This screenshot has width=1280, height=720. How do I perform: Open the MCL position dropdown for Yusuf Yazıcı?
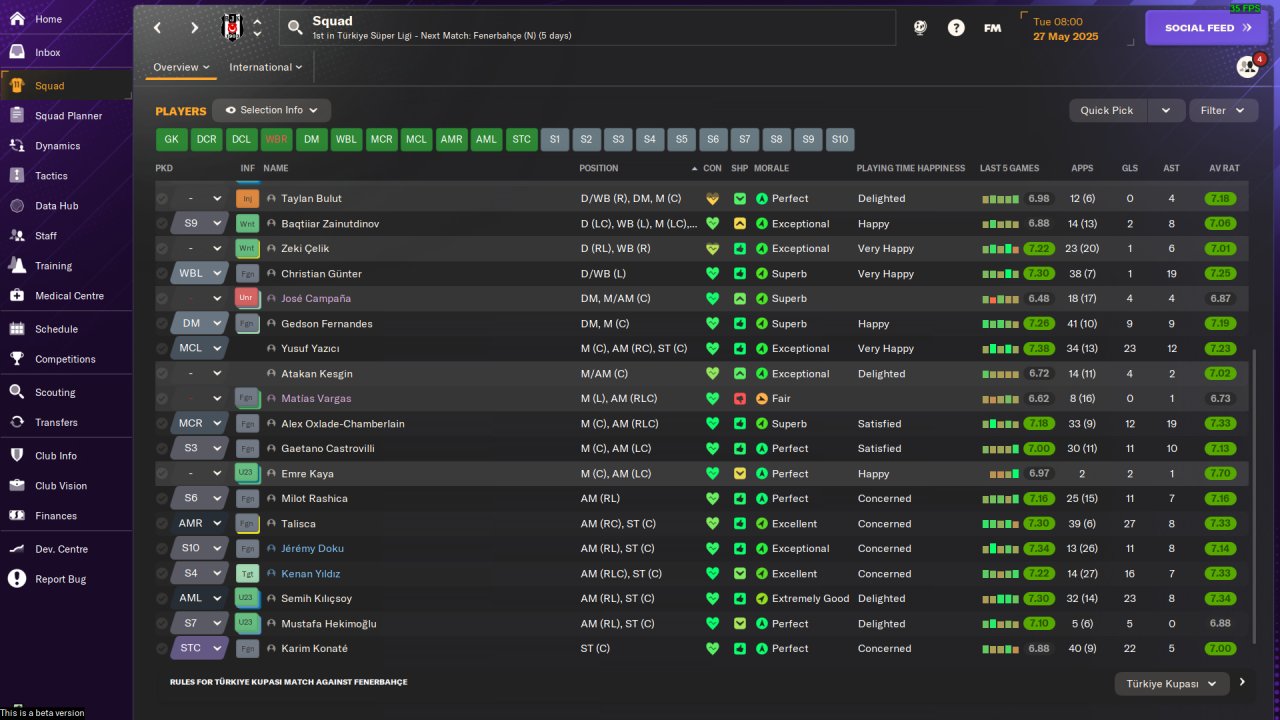(200, 348)
